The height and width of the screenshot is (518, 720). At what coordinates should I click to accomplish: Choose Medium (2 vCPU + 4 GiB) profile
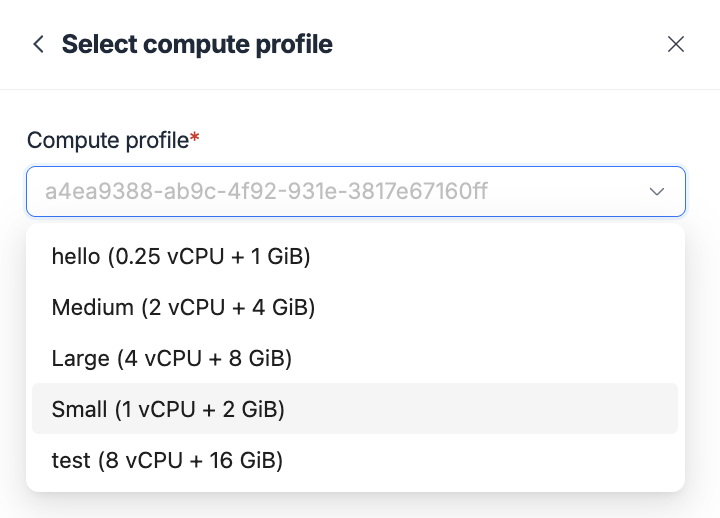point(184,307)
